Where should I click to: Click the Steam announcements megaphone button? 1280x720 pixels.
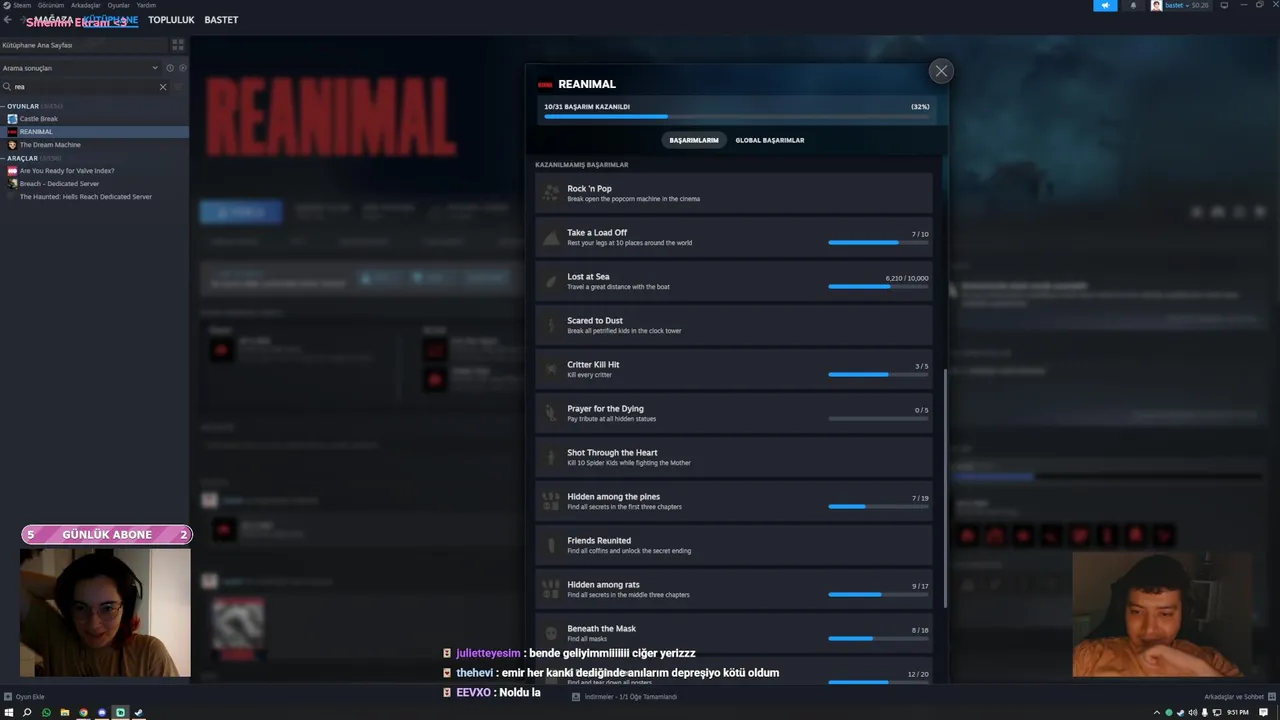tap(1105, 6)
